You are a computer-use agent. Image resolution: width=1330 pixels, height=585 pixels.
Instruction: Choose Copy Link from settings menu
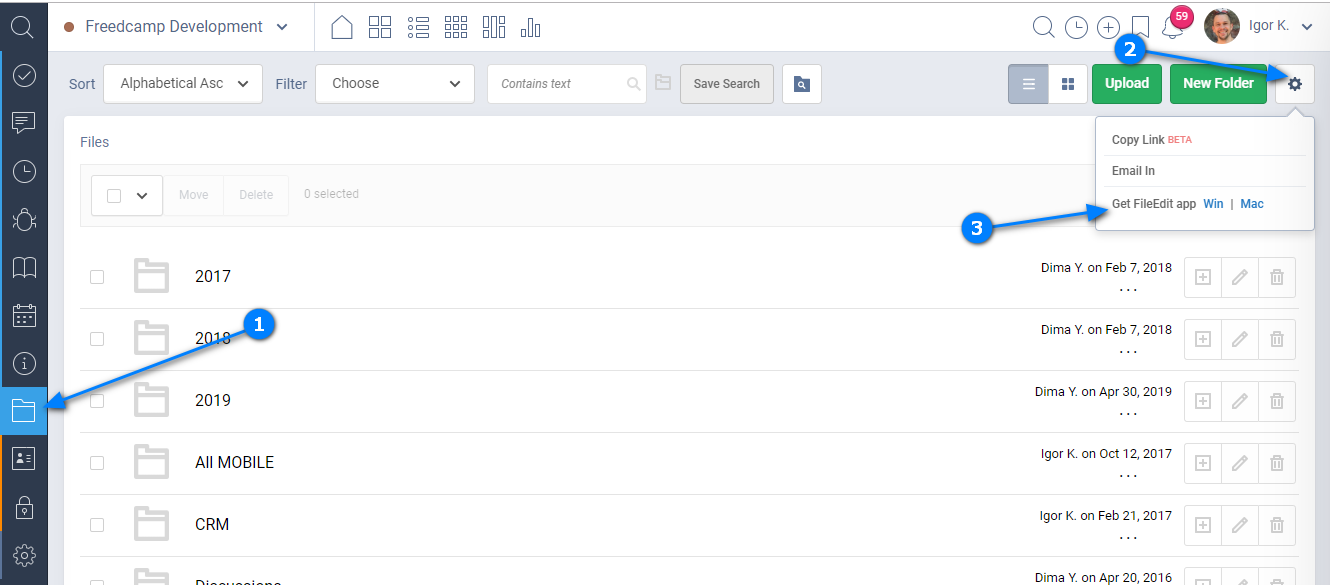[1138, 140]
